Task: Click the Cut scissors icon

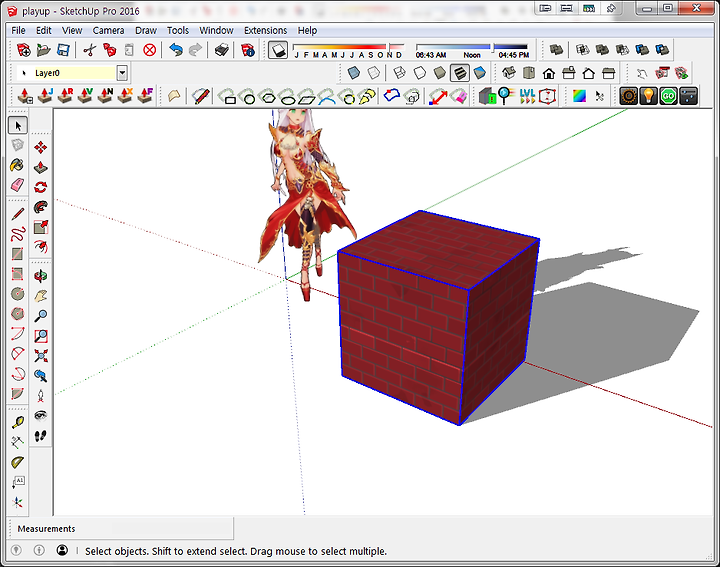Action: click(x=90, y=50)
